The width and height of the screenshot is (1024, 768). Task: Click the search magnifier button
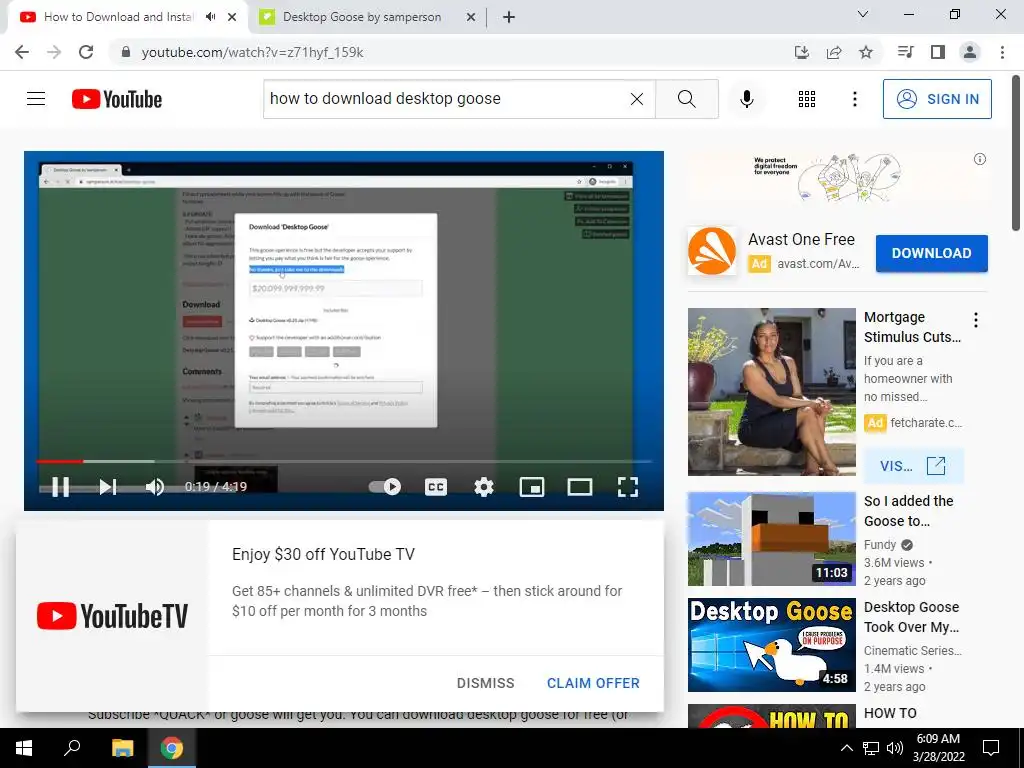coord(686,99)
